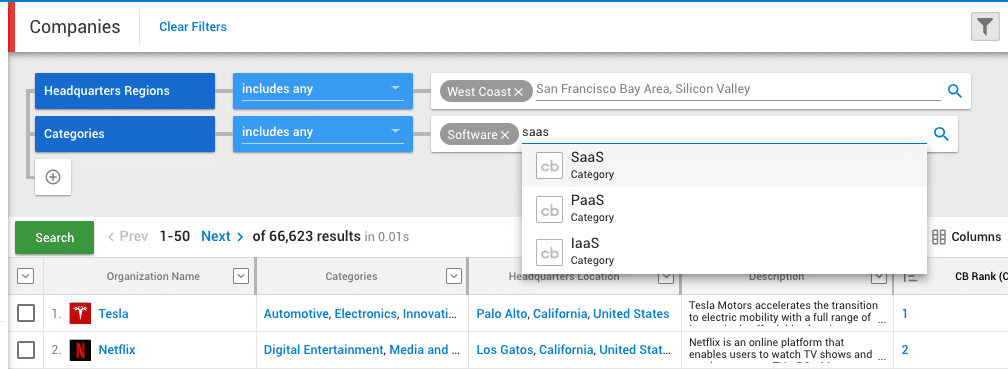The image size is (1008, 369).
Task: Click Electronics category link
Action: [x=365, y=314]
